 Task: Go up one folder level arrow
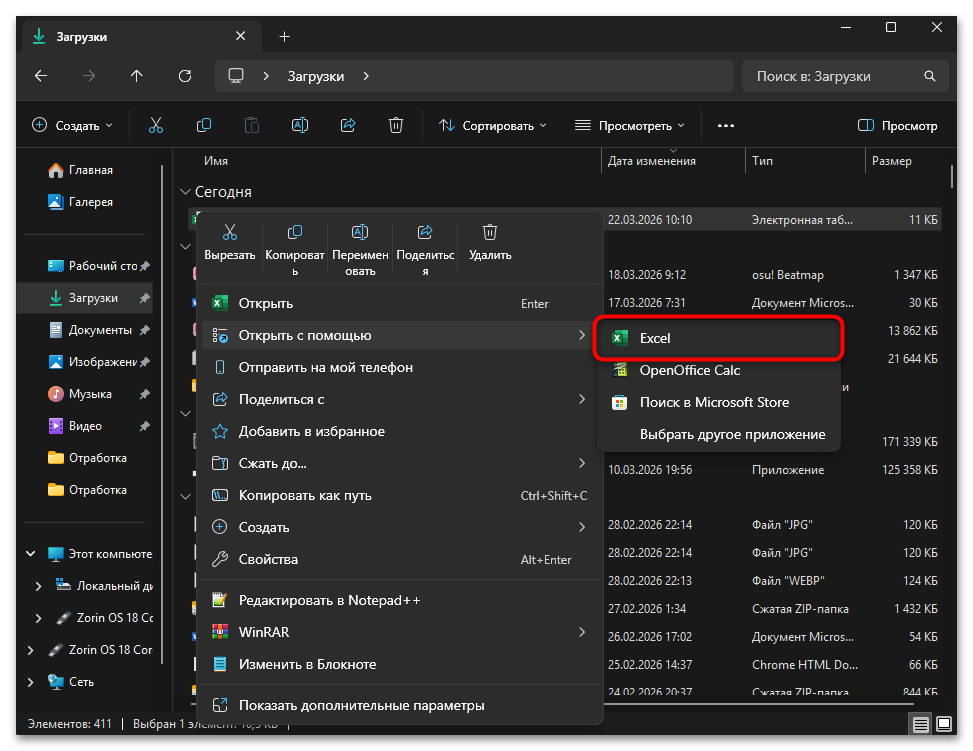[137, 76]
